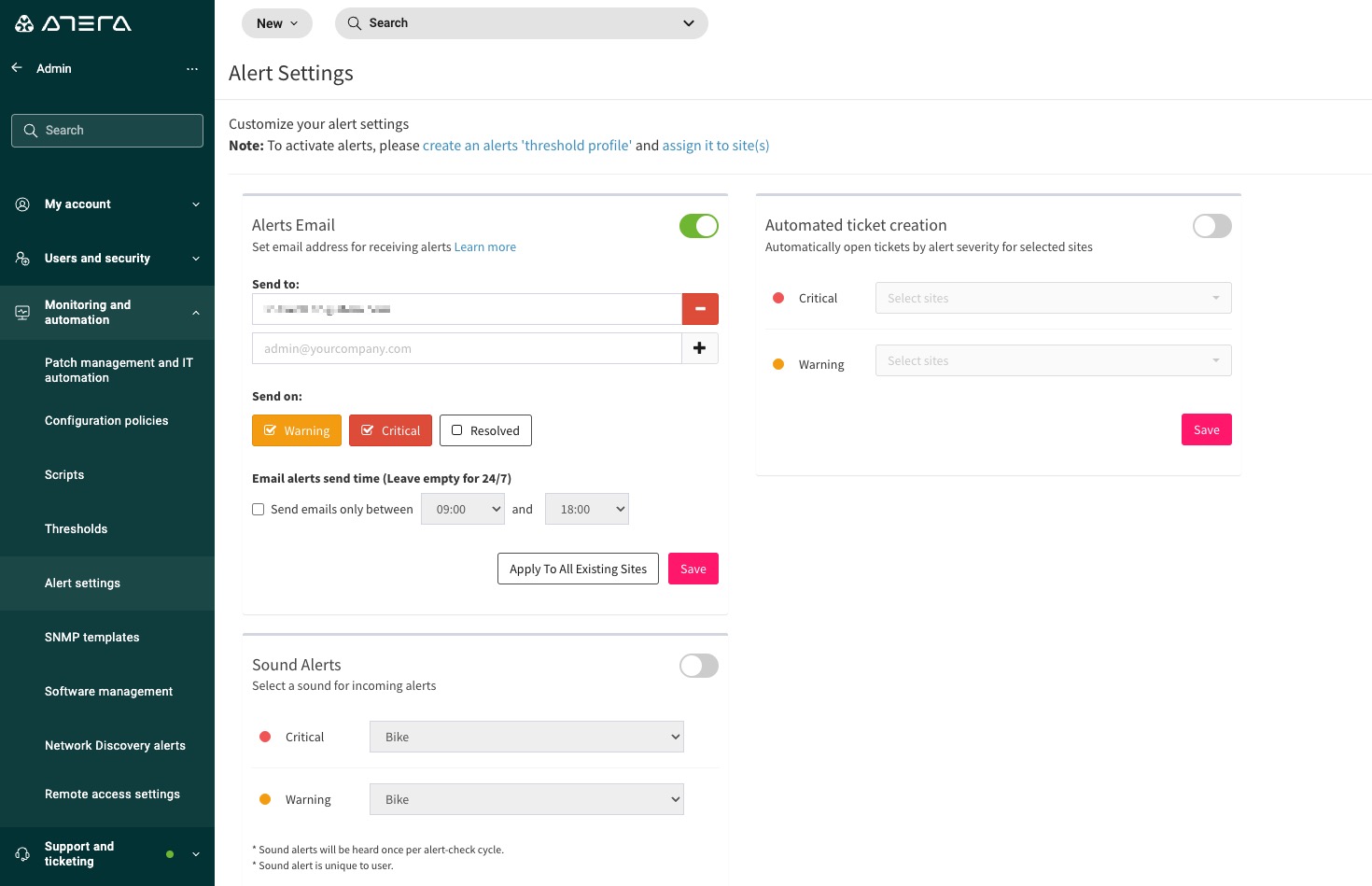1372x886 pixels.
Task: Click the green status dot near Support
Action: coord(170,854)
